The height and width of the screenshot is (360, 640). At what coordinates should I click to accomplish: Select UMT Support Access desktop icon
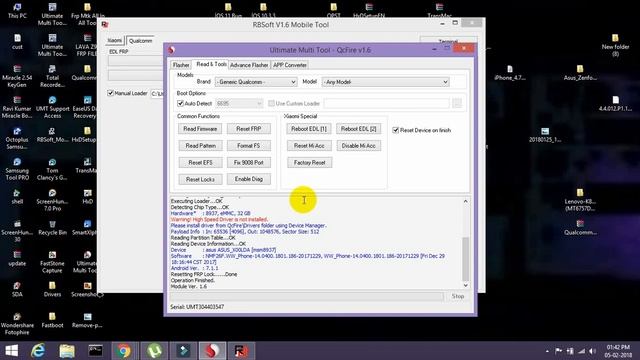coord(52,107)
